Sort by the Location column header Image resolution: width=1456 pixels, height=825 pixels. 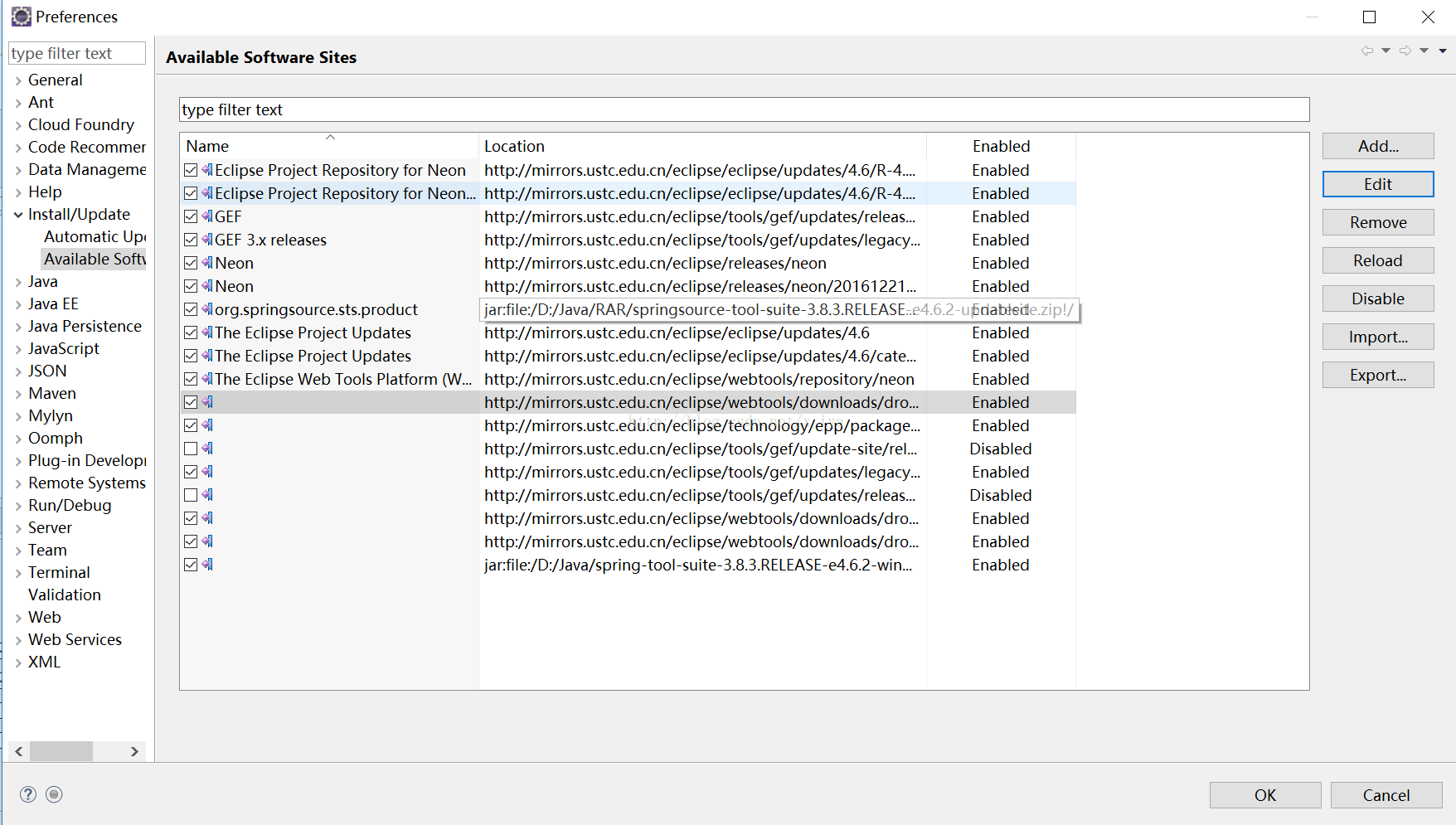pyautogui.click(x=702, y=146)
